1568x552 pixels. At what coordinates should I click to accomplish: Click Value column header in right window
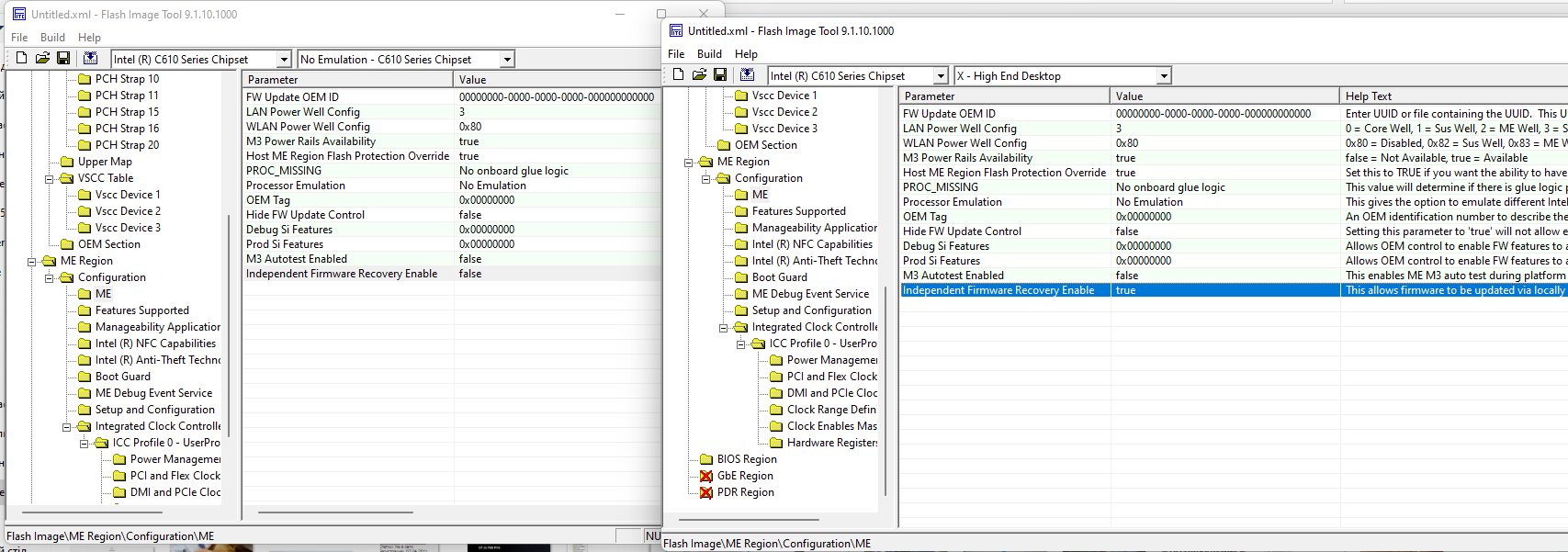click(1225, 96)
